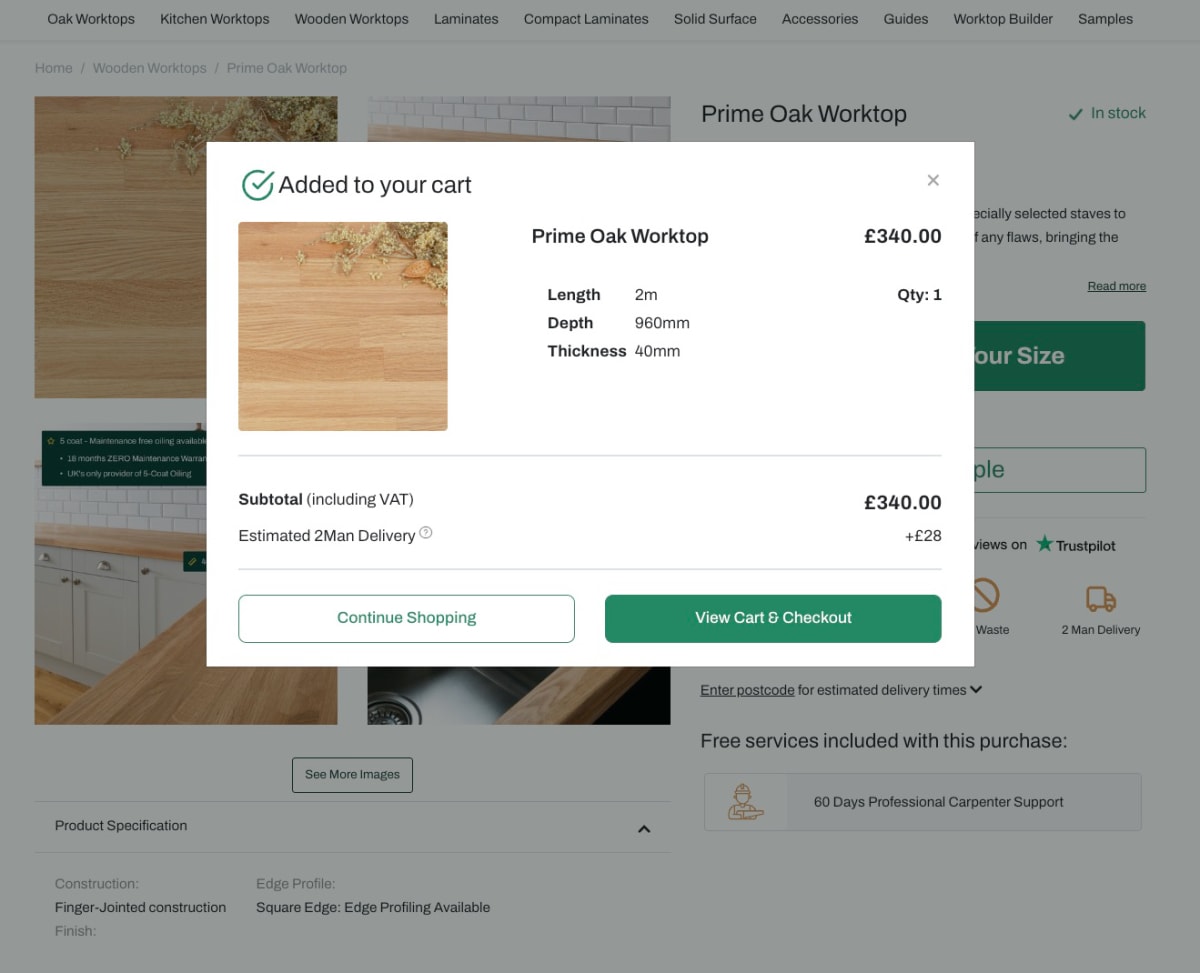Click the Trustpilot star logo

coord(1045,544)
